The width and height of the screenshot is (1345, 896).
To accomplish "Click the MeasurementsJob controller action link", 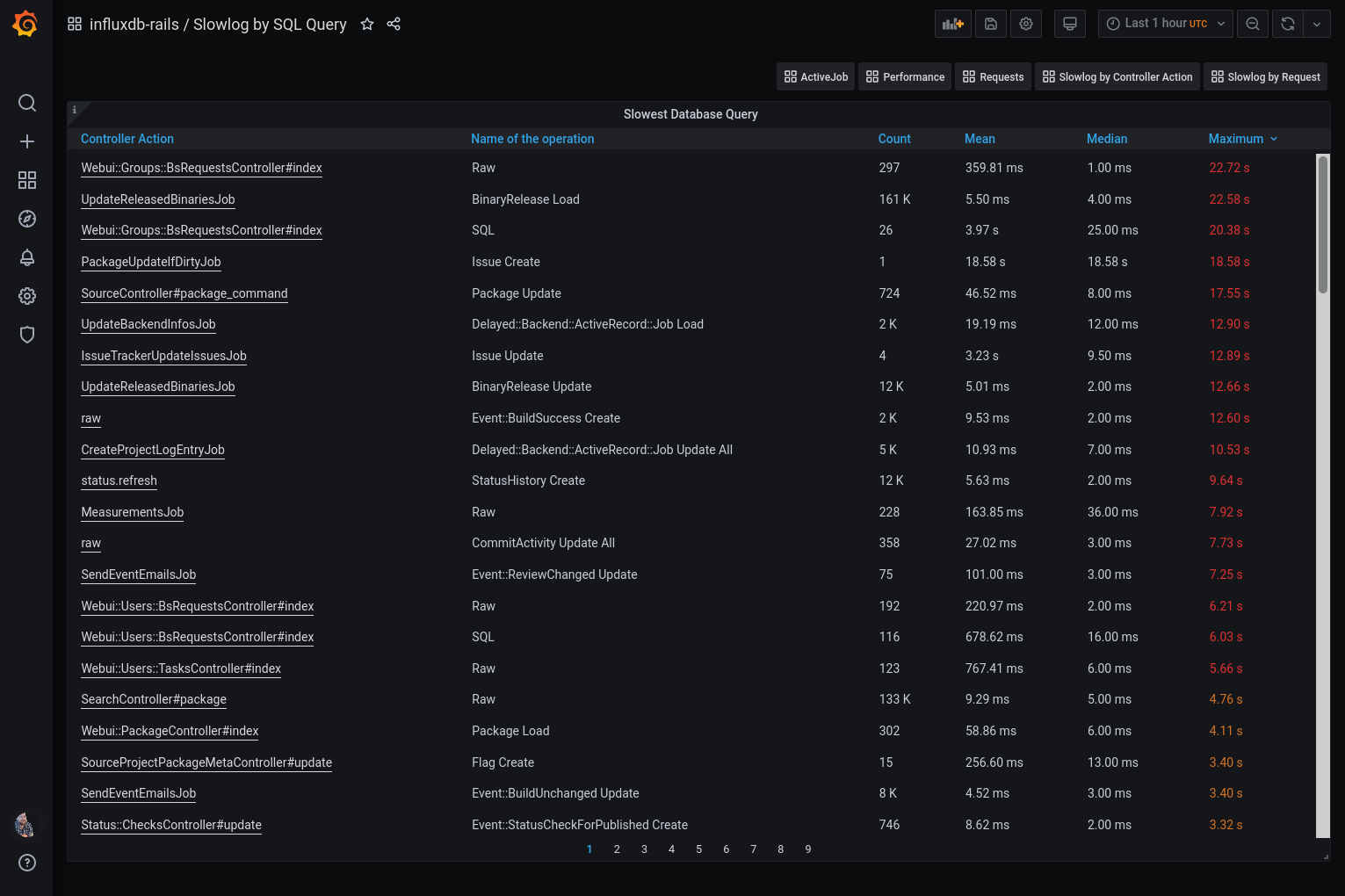I will coord(133,512).
